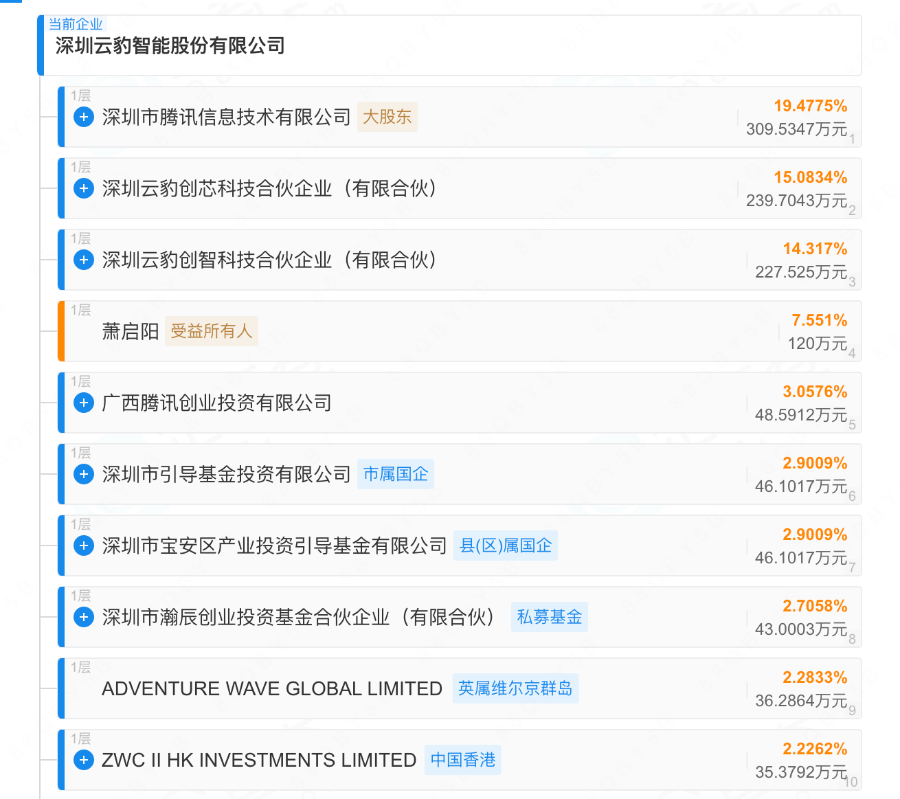Open 深圳云豹智能股份有限公司 company title
Viewport: 900px width, 799px height.
(170, 46)
